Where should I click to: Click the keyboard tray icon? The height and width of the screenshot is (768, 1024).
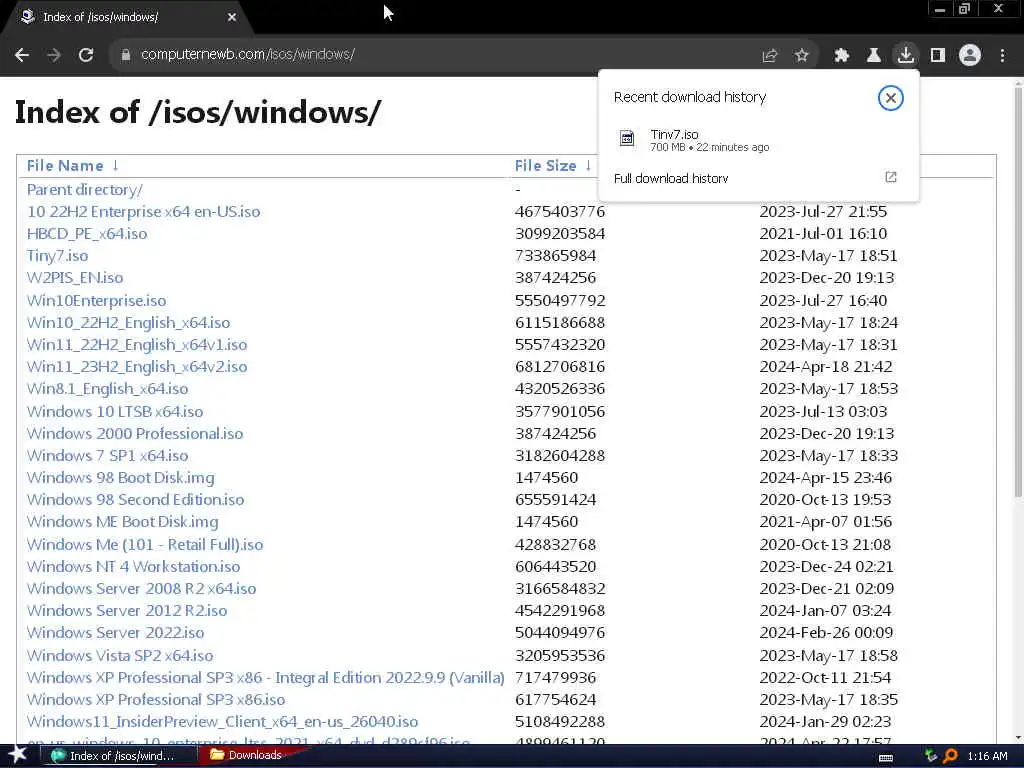click(x=886, y=757)
